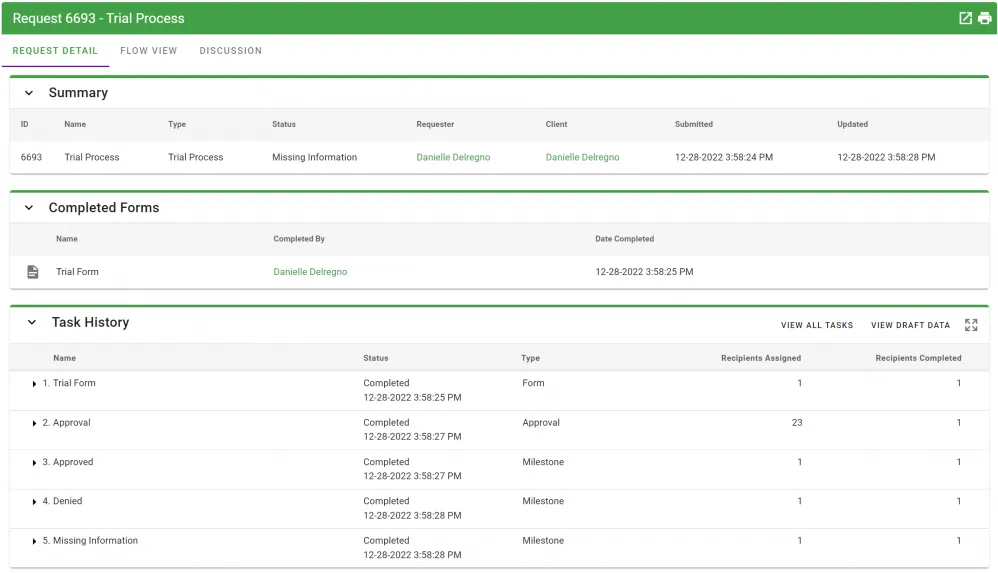This screenshot has height=573, width=998.
Task: Click the expand Task History fullscreen icon
Action: point(971,325)
